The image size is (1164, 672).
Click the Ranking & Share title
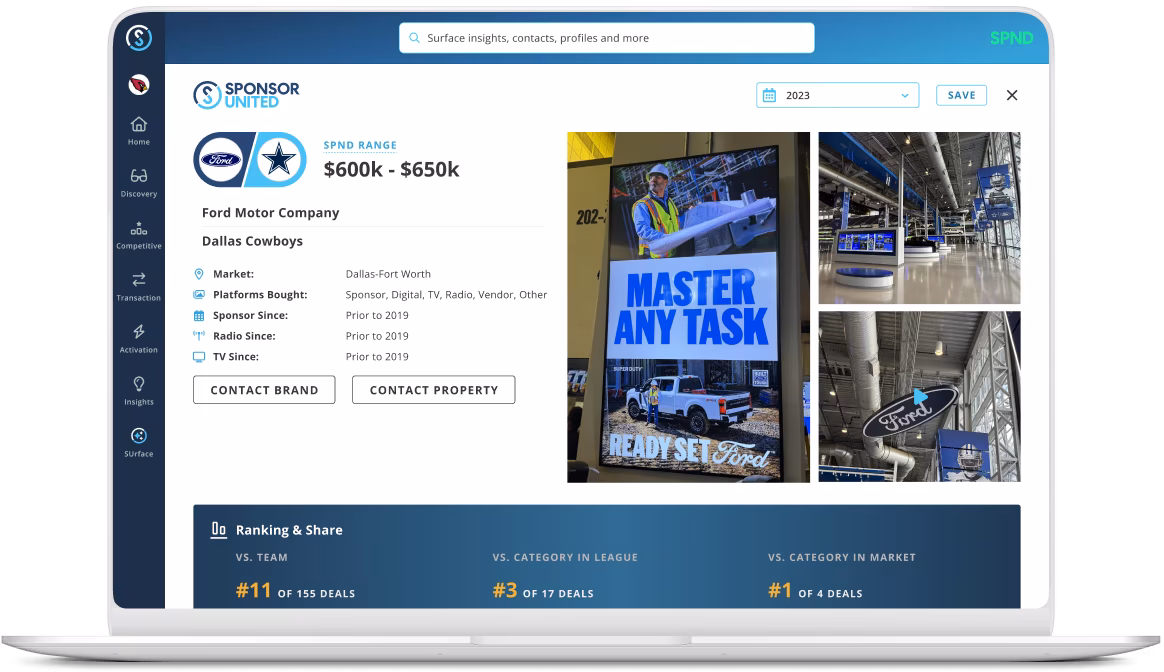290,529
